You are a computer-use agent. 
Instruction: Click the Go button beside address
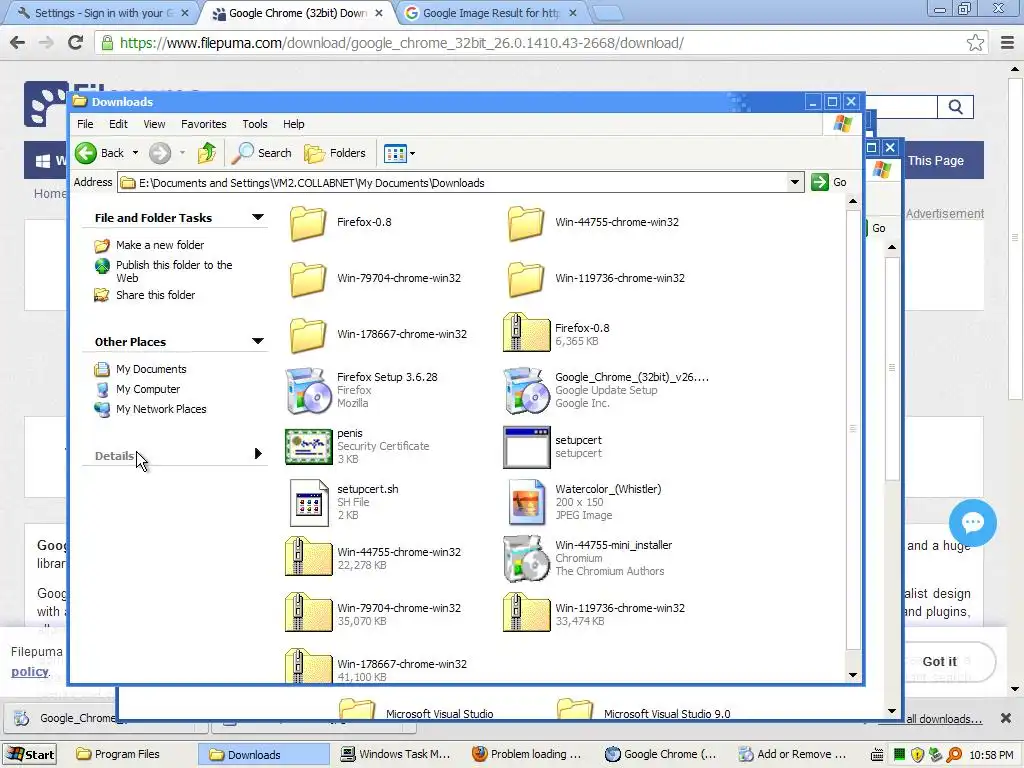point(829,182)
